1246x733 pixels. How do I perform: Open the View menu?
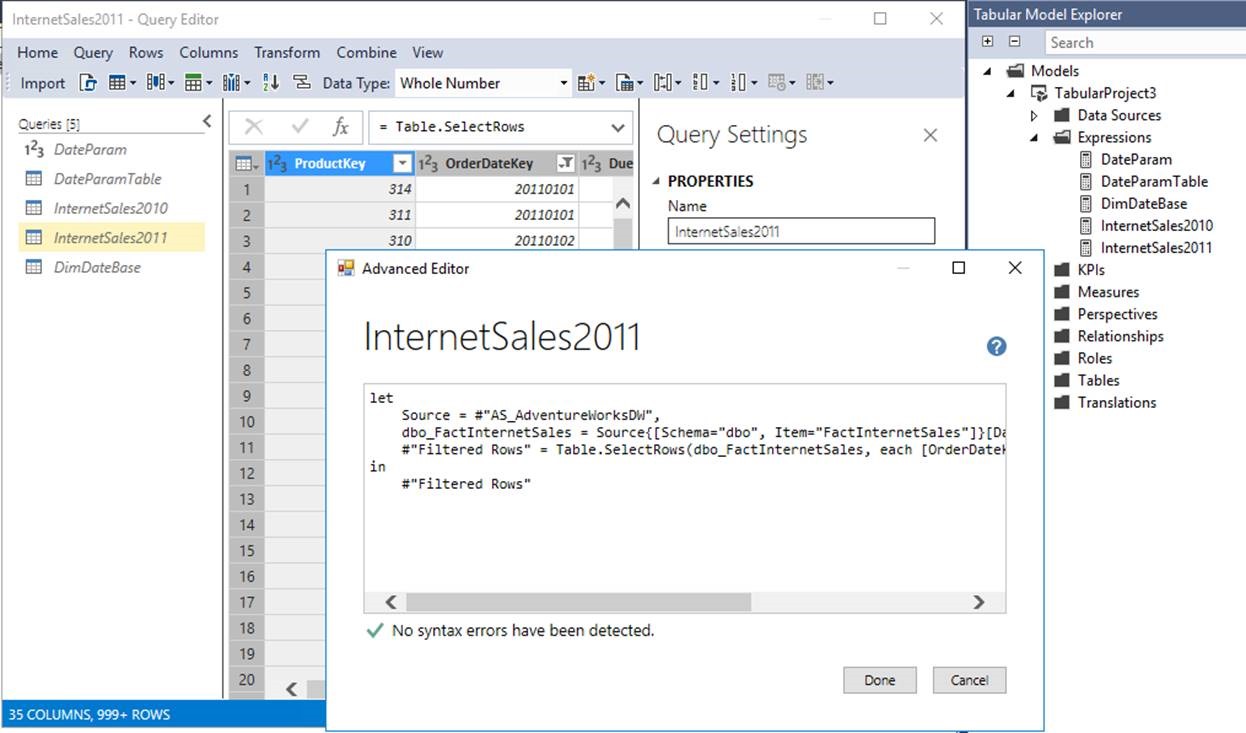[x=428, y=52]
